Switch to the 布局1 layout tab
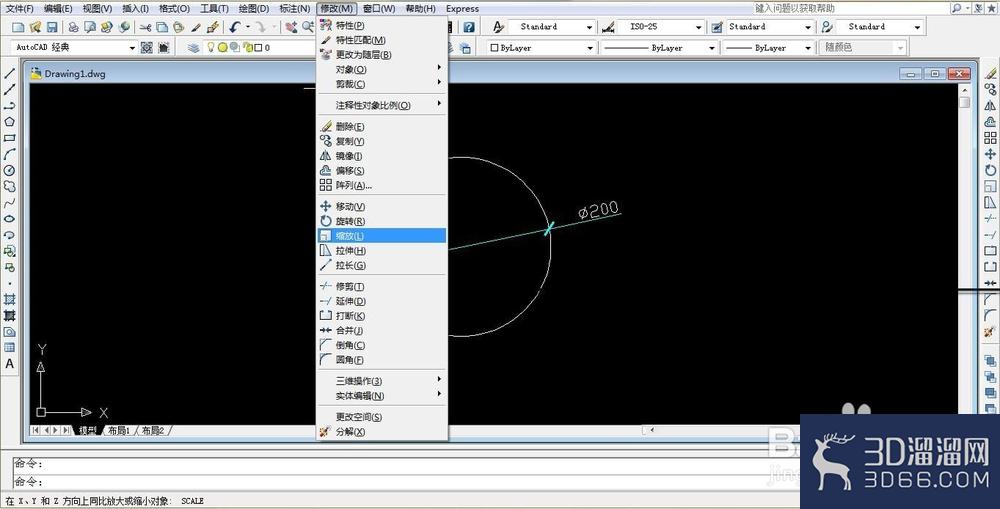1000x509 pixels. click(119, 431)
